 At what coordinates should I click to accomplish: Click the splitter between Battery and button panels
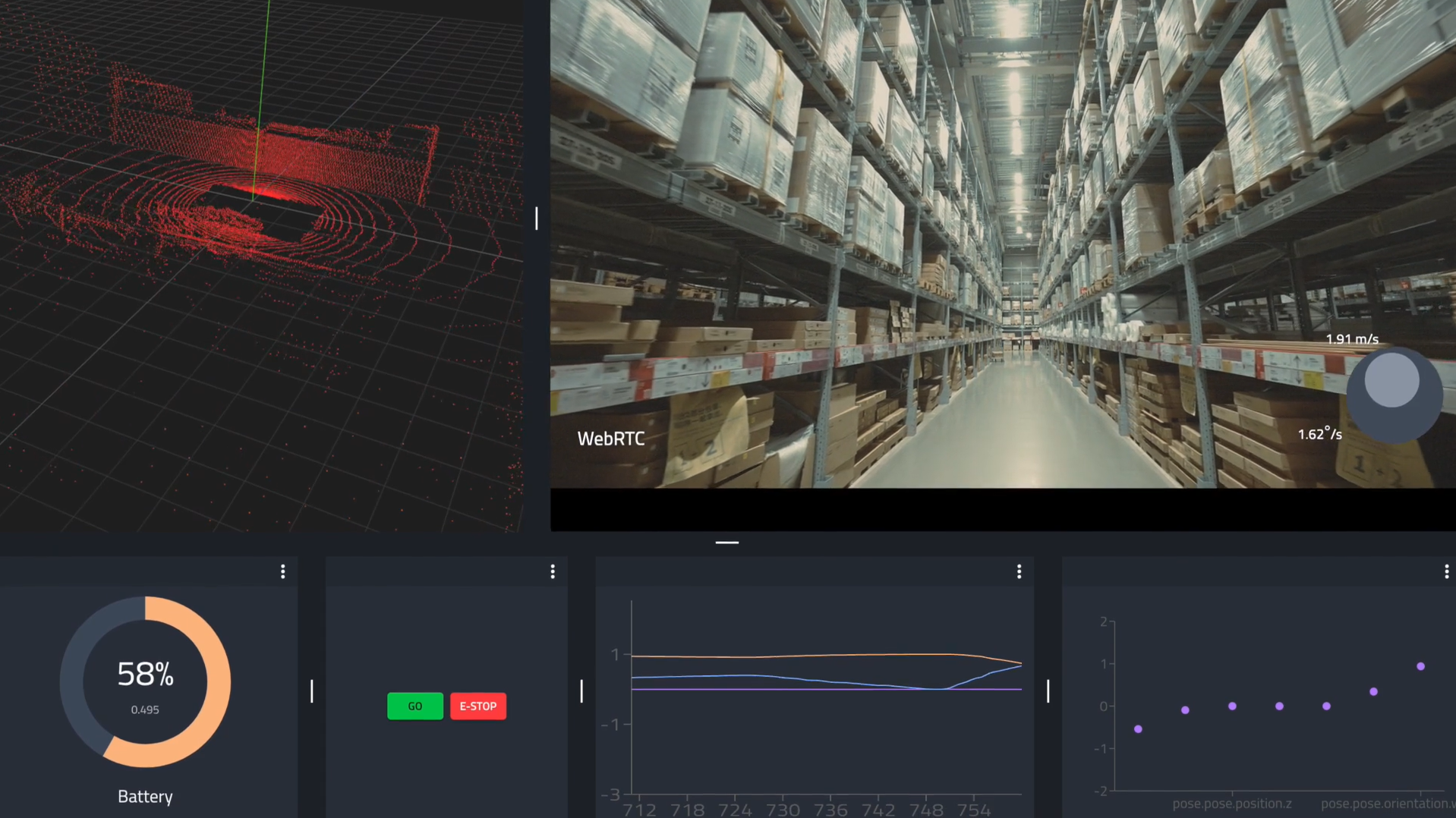pos(312,691)
